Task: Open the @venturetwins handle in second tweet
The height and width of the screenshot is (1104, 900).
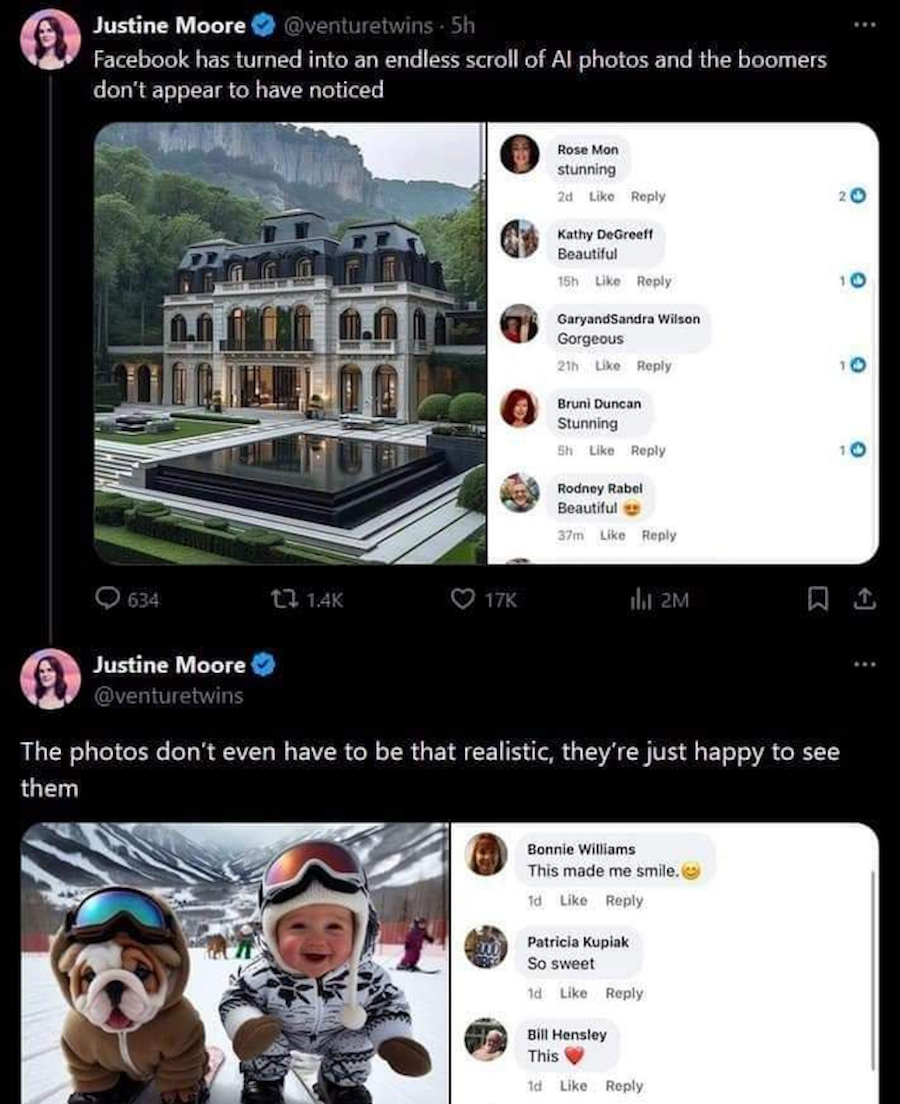Action: 168,695
